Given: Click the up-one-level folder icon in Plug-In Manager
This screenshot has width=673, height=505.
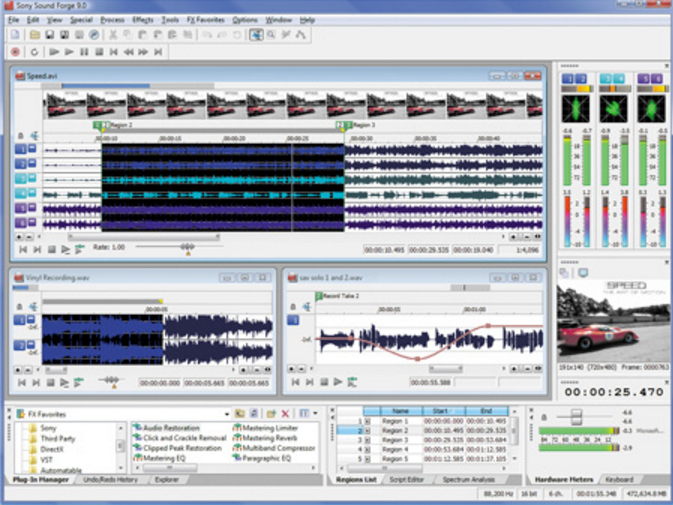Looking at the screenshot, I should point(240,414).
